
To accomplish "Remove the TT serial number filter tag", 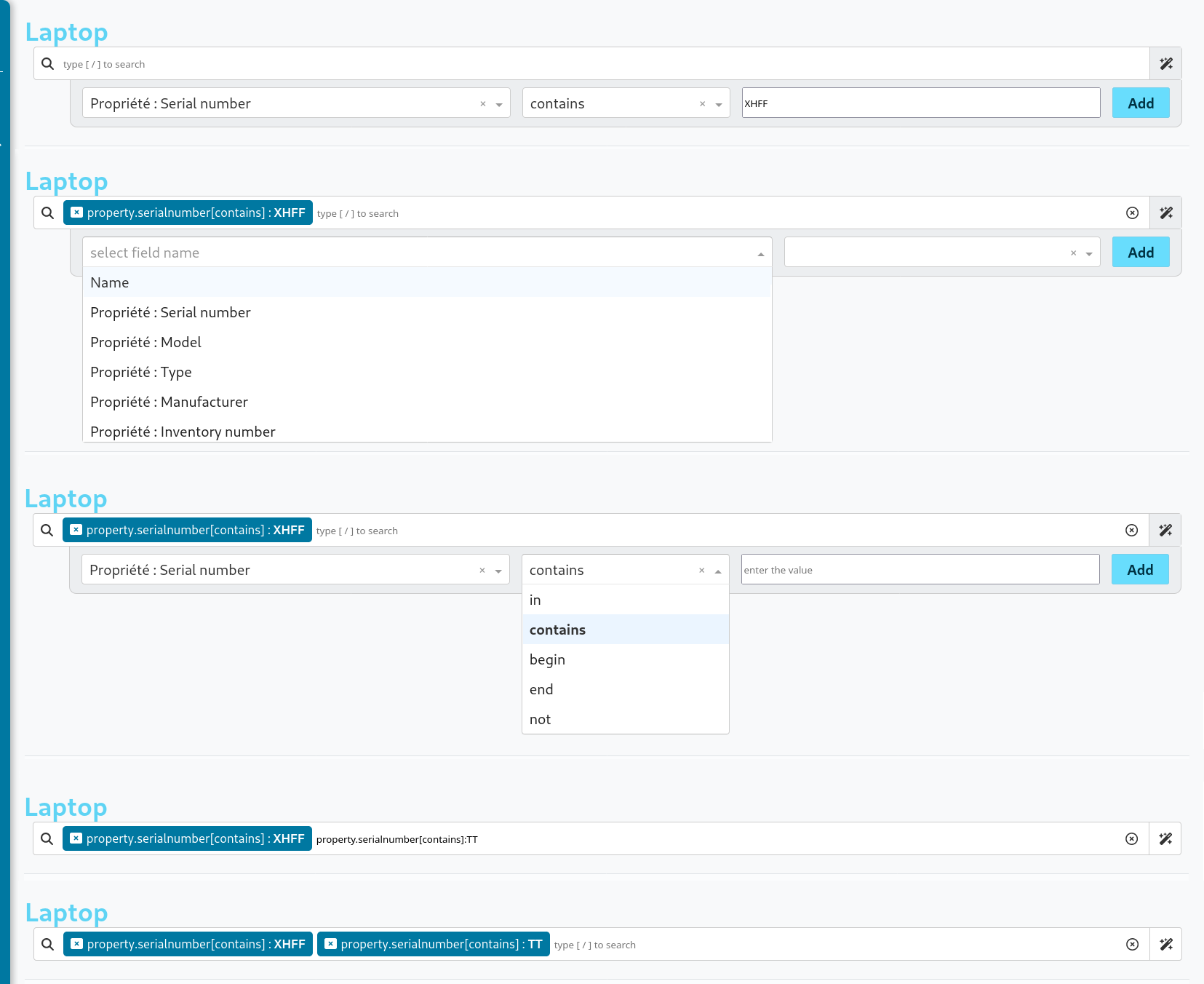I will pyautogui.click(x=331, y=944).
